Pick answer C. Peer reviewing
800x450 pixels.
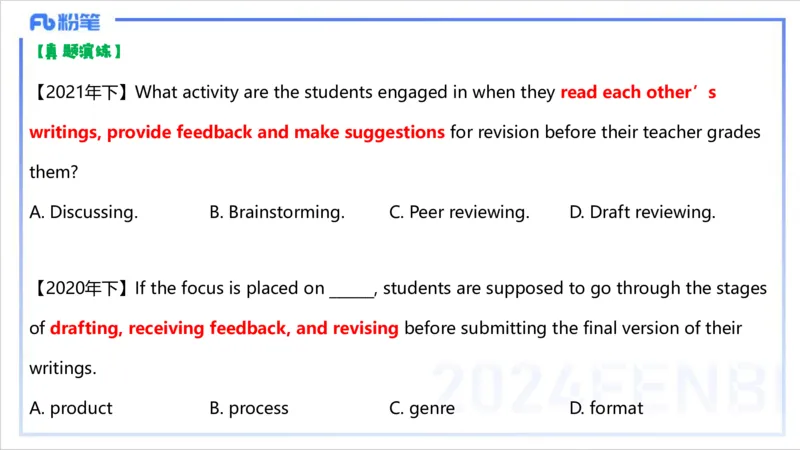(459, 212)
